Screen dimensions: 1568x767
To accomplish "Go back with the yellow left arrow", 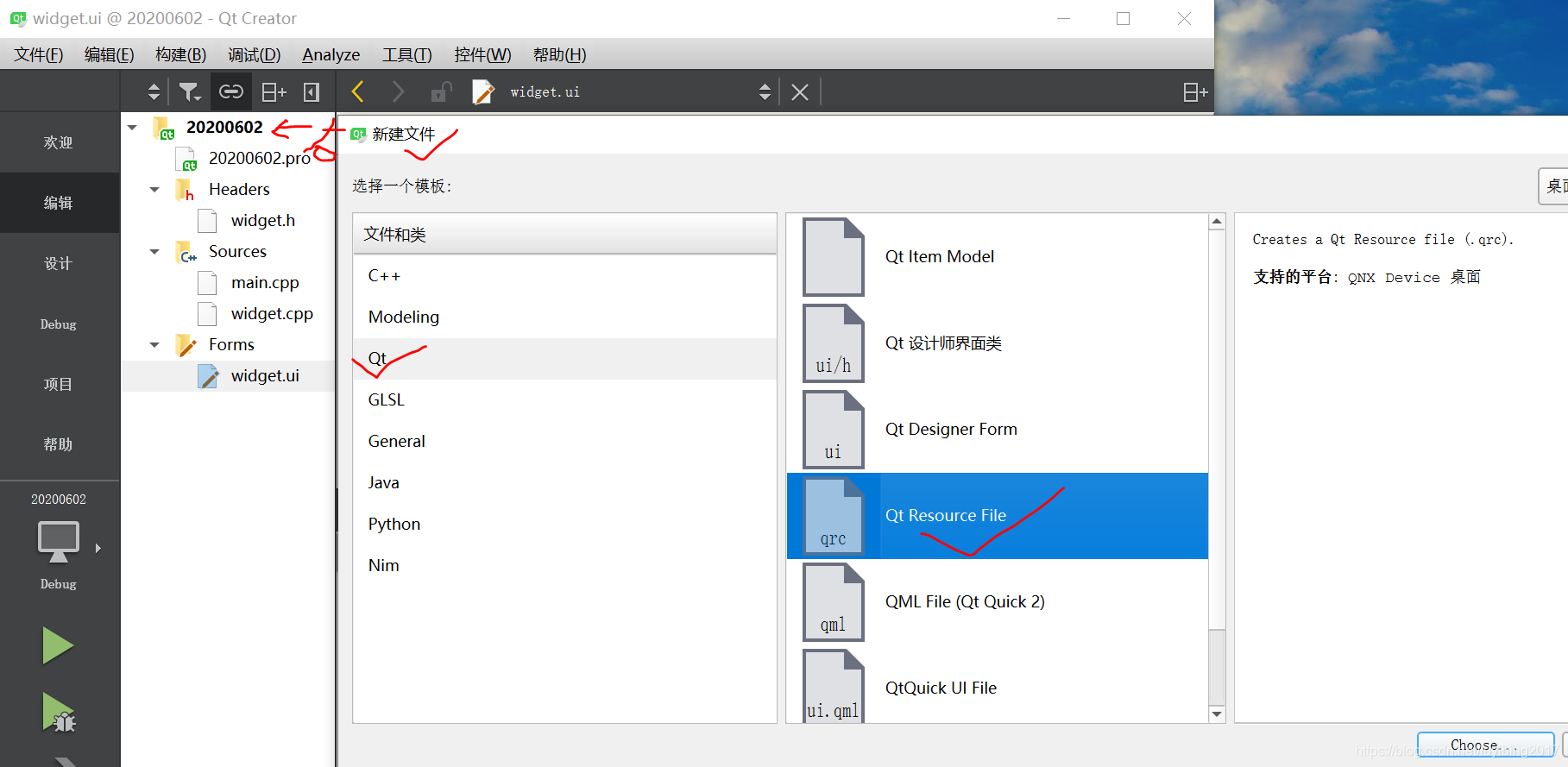I will tap(358, 91).
